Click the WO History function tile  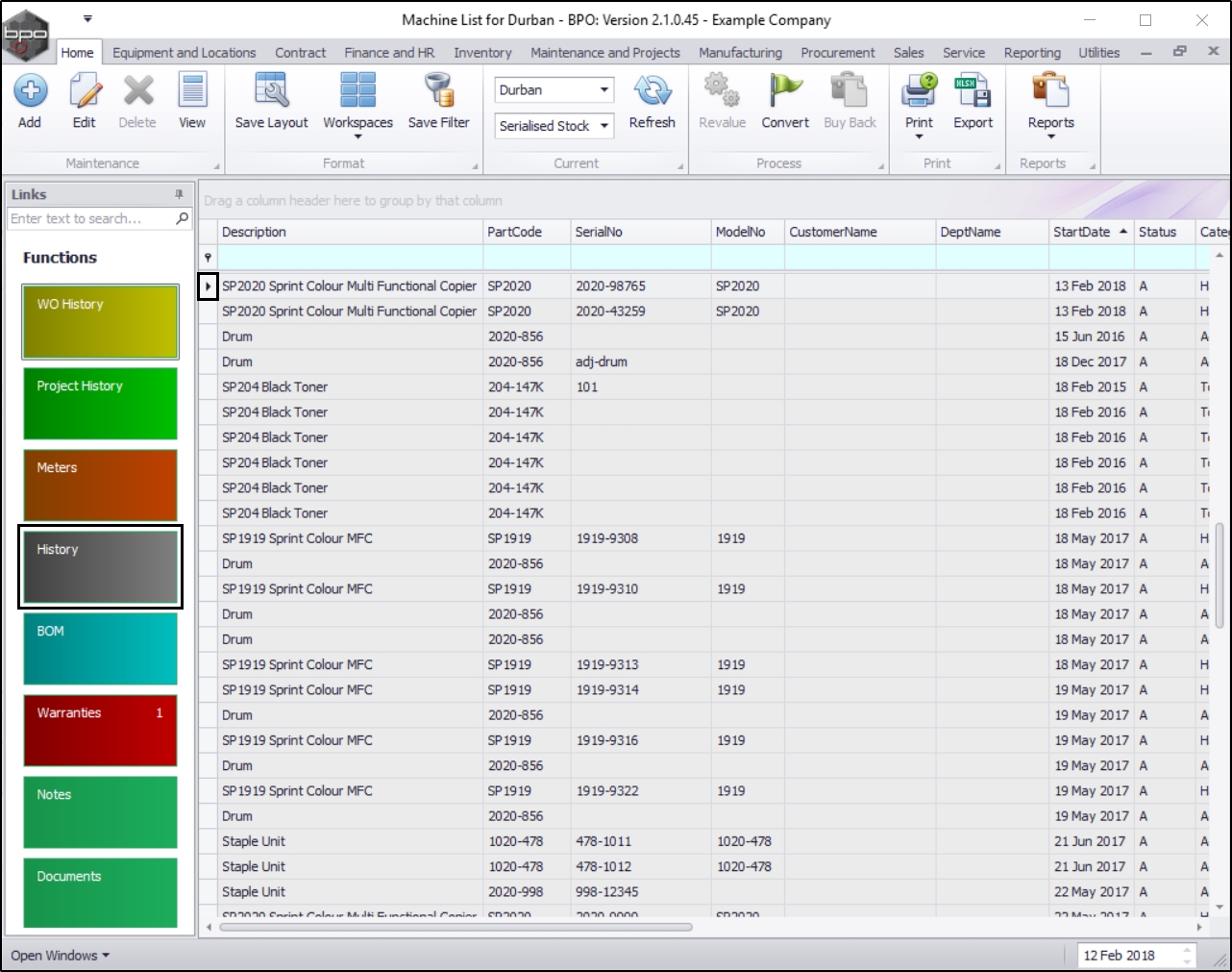[x=100, y=321]
